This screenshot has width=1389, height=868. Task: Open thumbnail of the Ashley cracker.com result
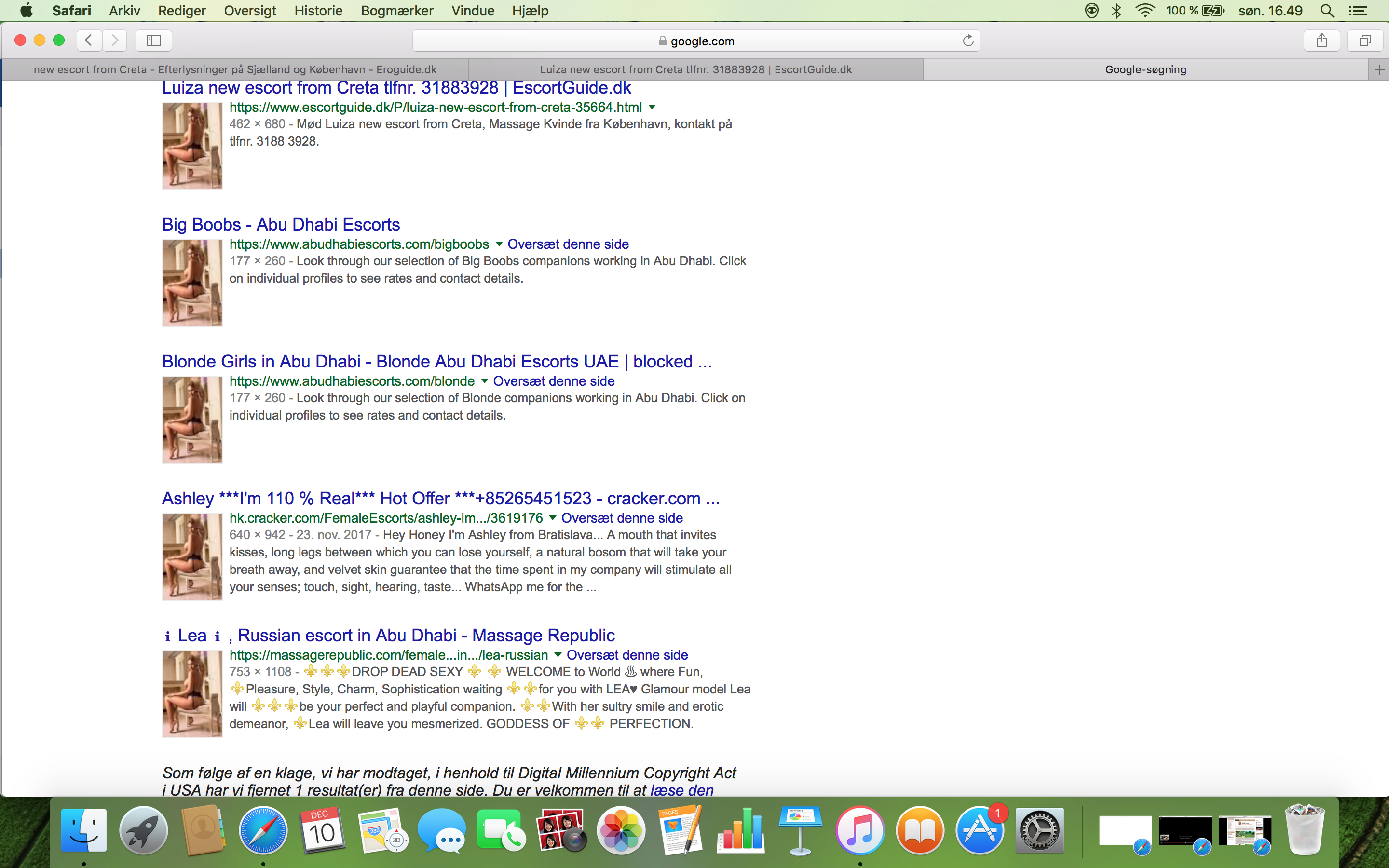coord(191,557)
